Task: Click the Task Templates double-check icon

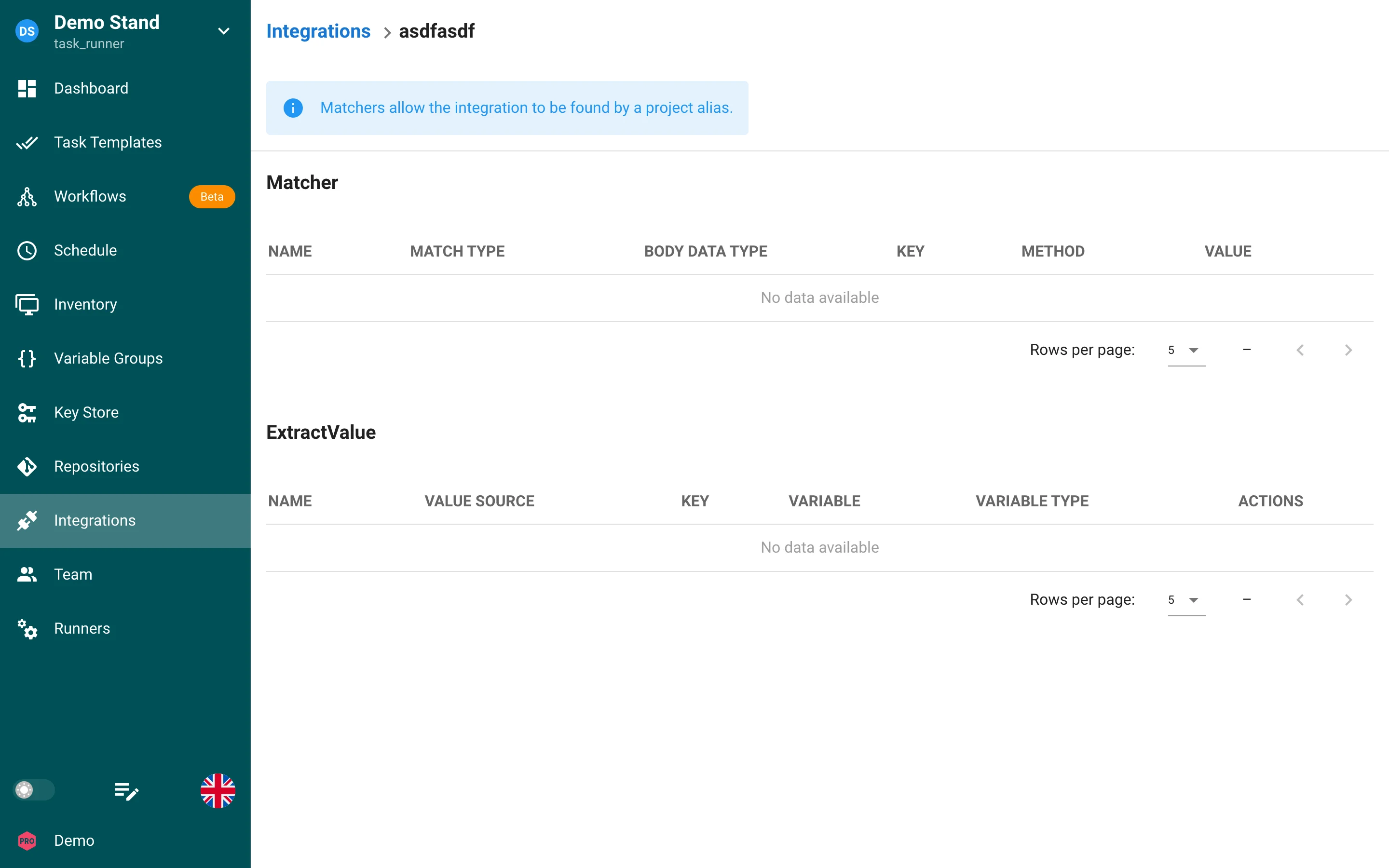Action: click(27, 142)
